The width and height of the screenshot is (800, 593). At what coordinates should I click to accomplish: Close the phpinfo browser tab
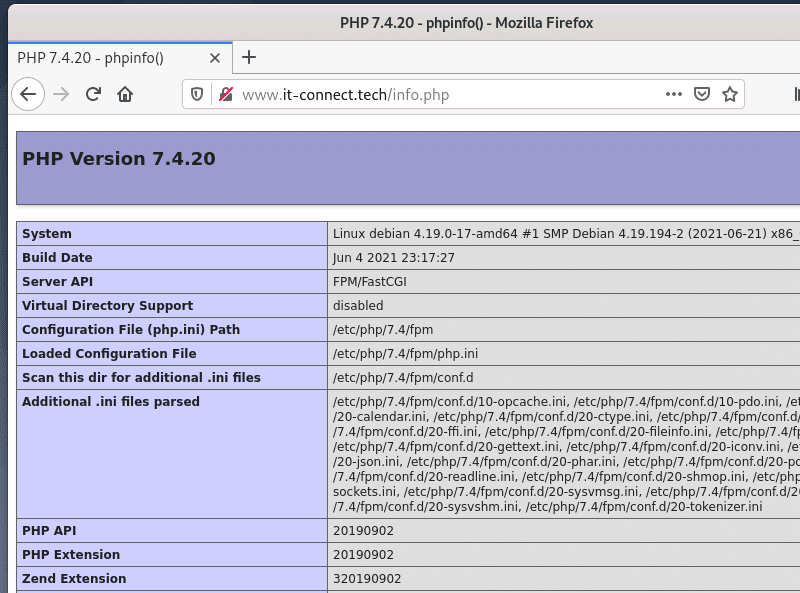pos(215,58)
